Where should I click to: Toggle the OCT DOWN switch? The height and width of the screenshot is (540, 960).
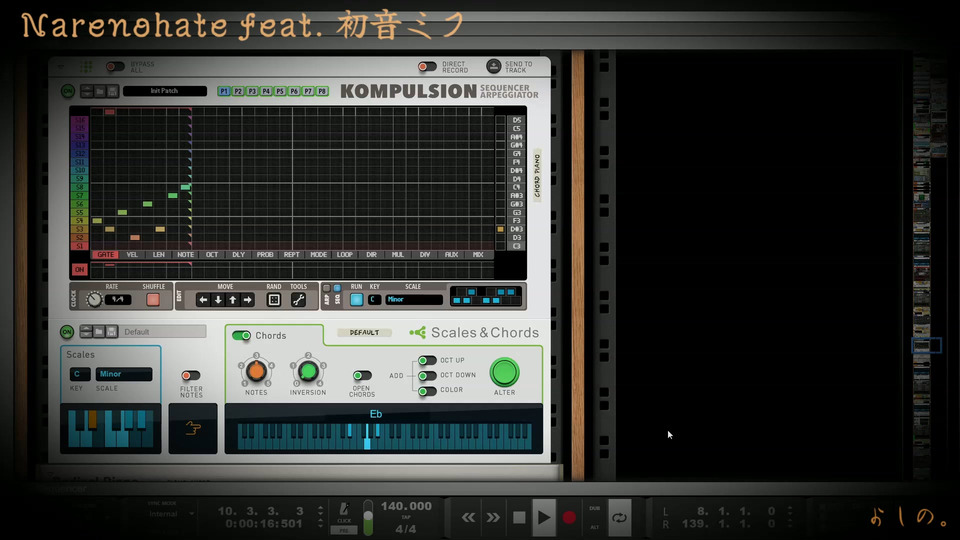click(x=427, y=375)
